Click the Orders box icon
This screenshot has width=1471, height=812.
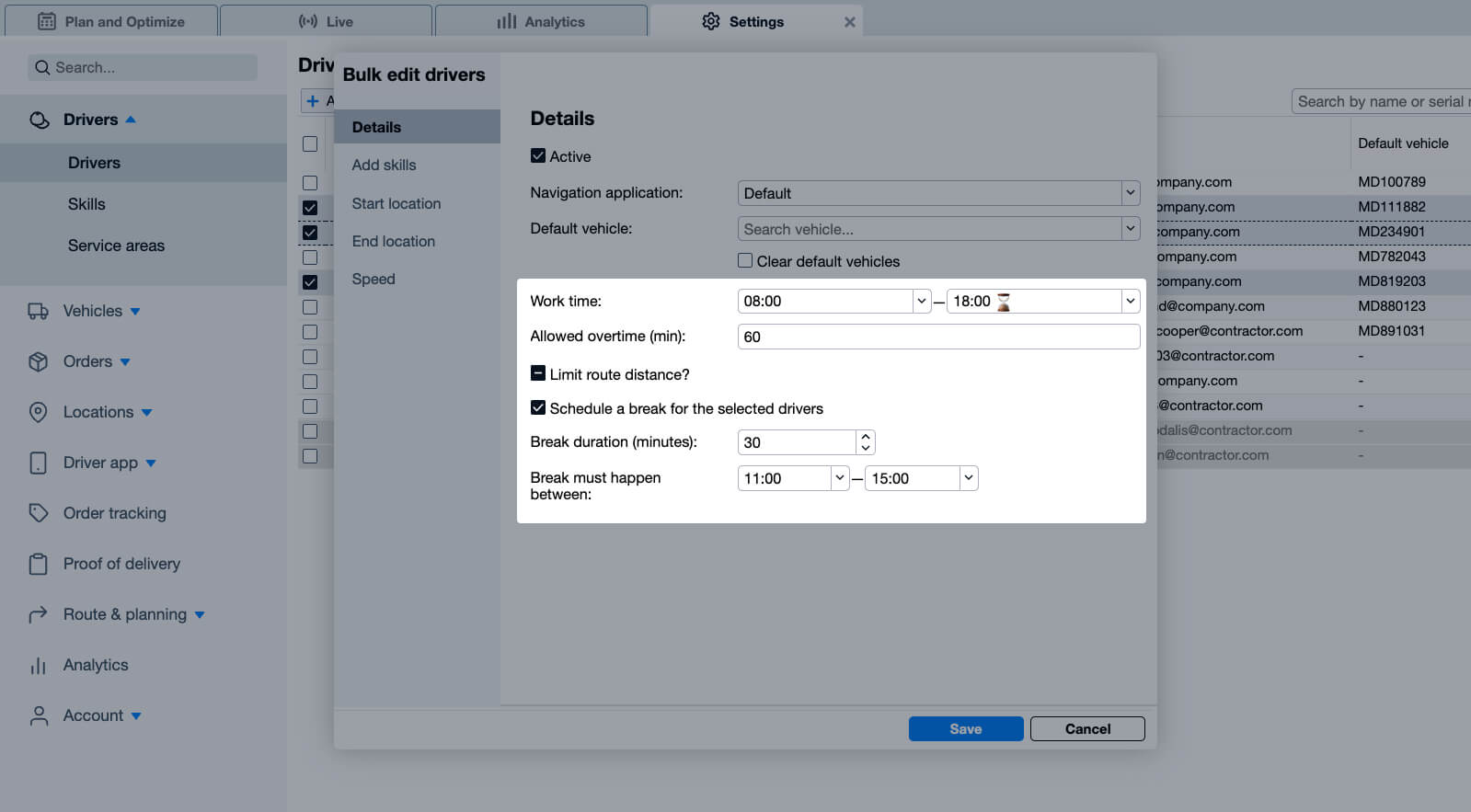tap(38, 362)
